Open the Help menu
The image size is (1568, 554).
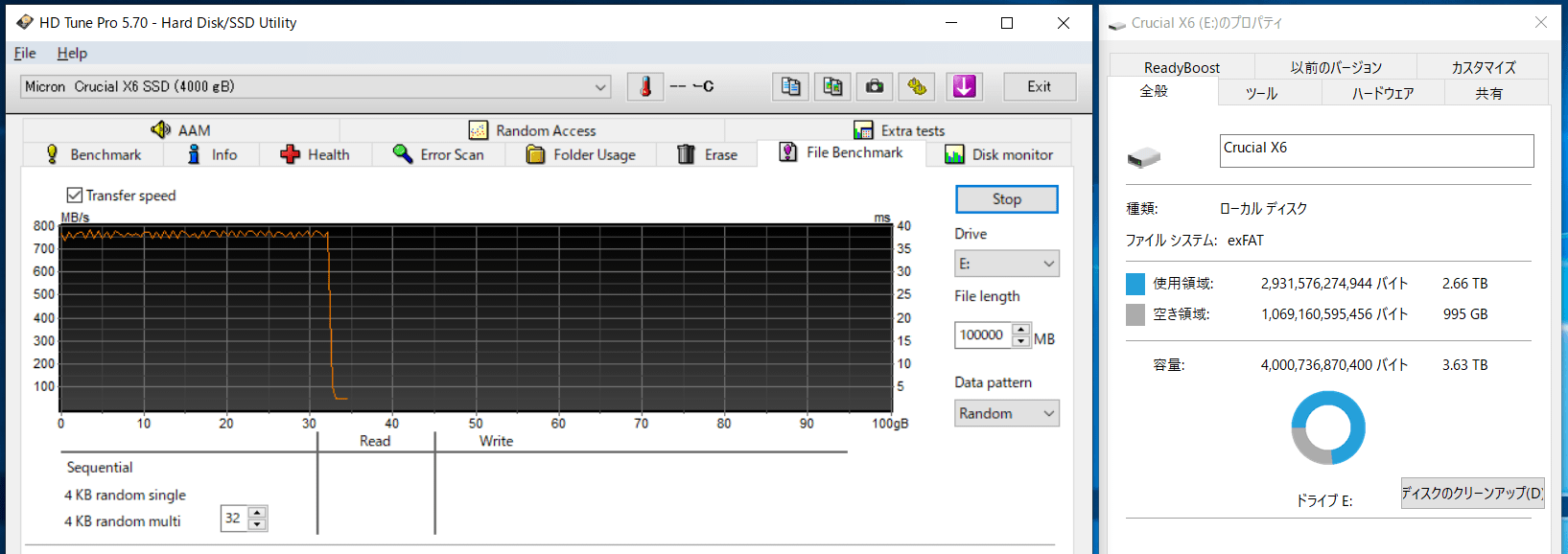click(x=72, y=54)
